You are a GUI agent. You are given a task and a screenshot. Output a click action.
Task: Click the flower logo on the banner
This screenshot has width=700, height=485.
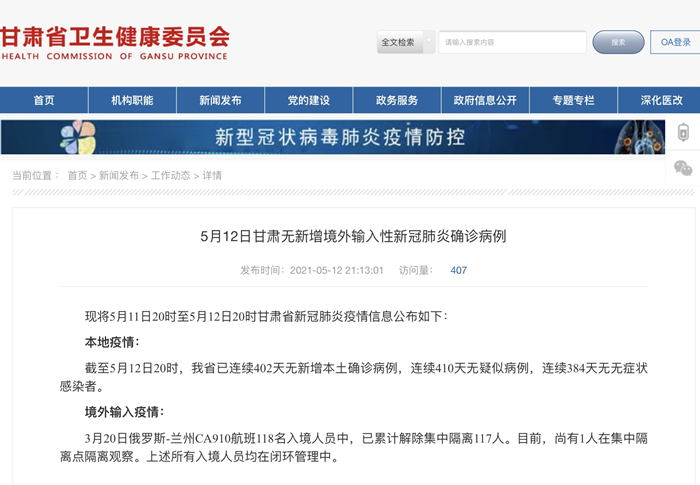(x=78, y=137)
